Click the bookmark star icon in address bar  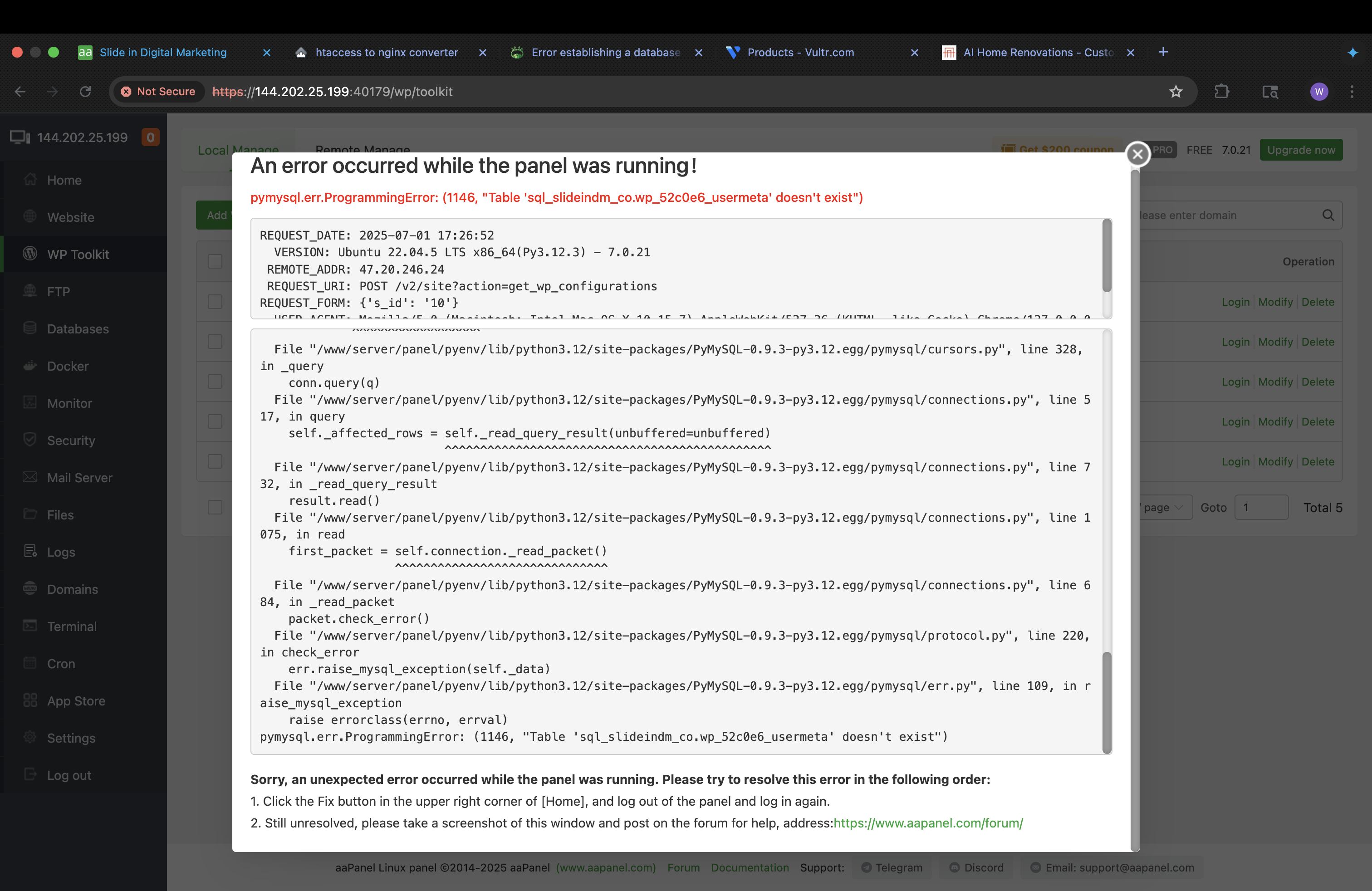click(1176, 92)
